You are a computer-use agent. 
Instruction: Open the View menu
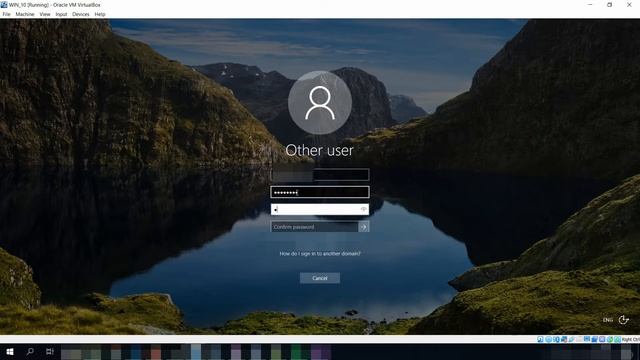tap(45, 14)
